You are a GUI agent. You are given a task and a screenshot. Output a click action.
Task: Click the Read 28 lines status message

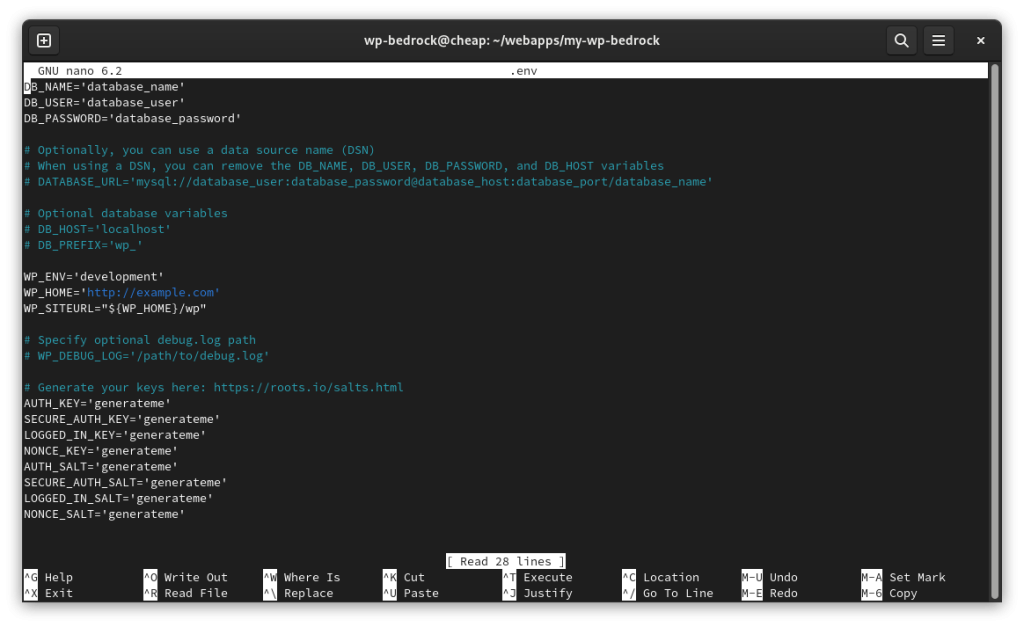[505, 562]
